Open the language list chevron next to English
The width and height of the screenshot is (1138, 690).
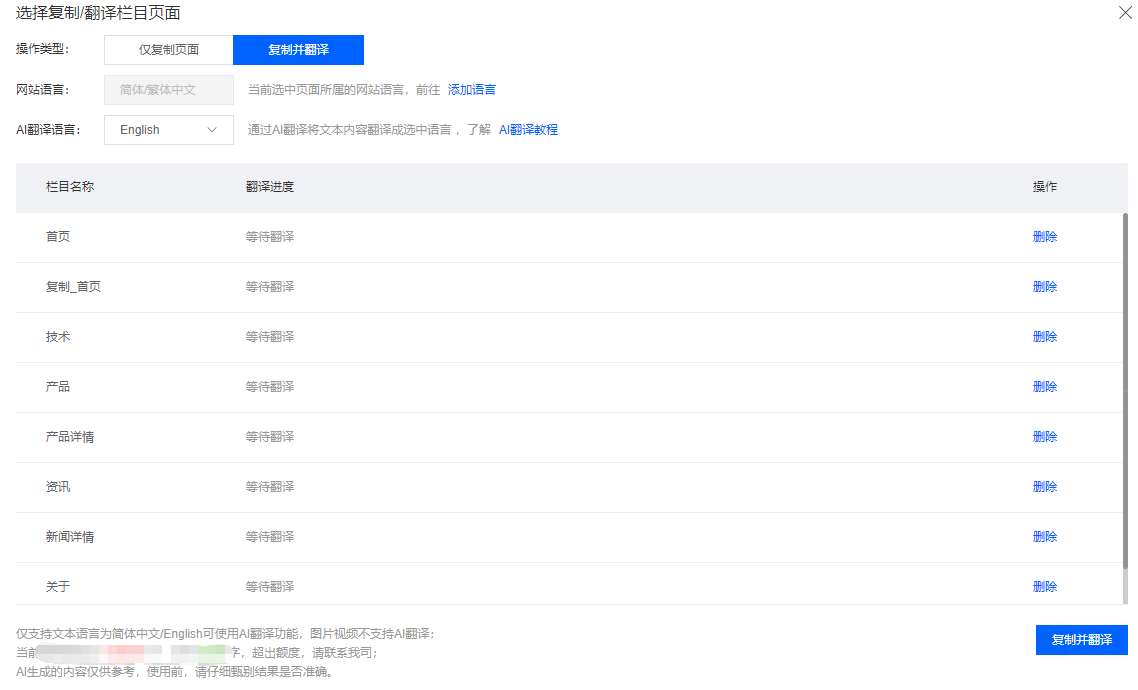211,130
